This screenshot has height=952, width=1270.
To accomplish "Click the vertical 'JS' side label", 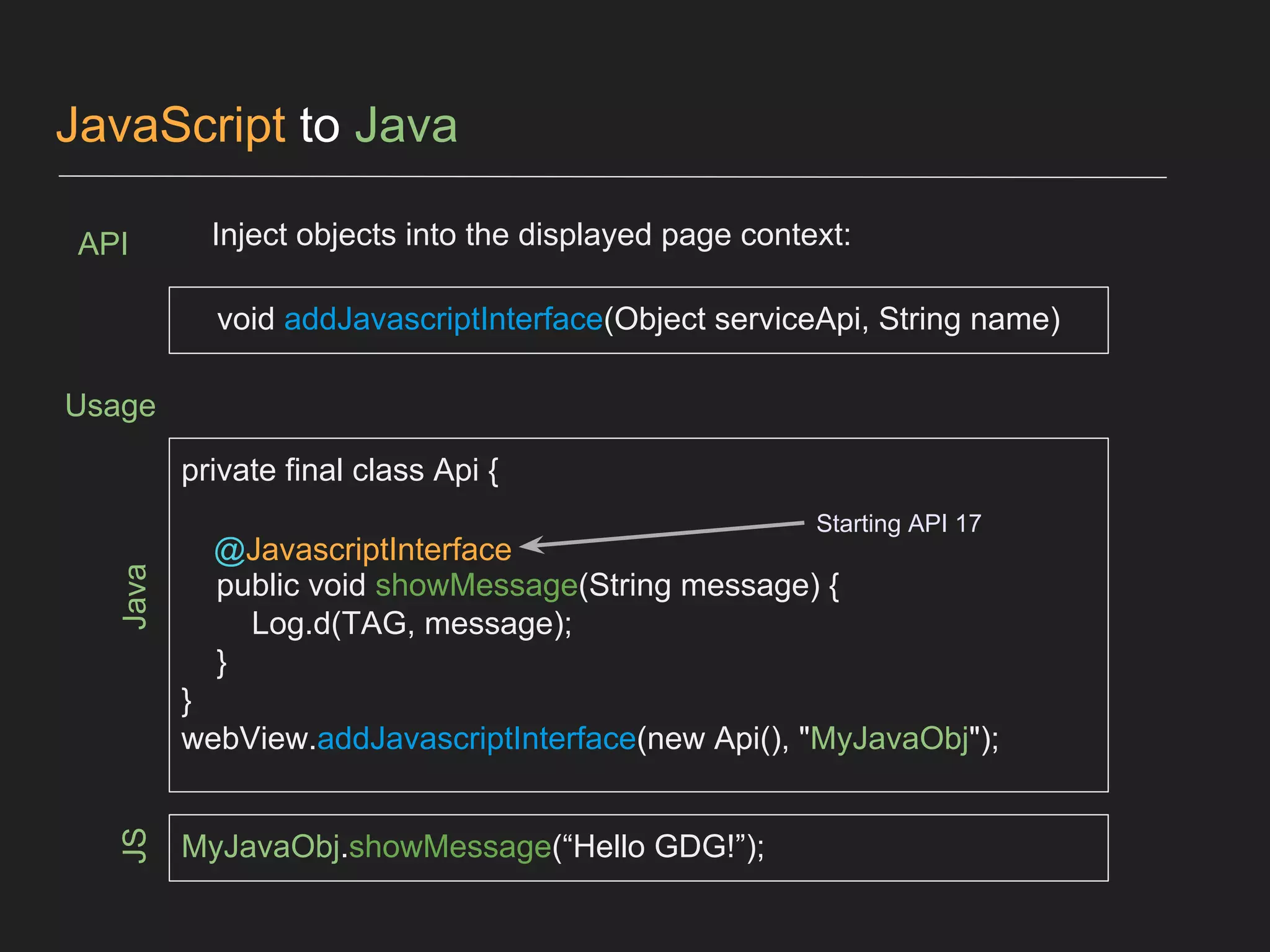I will coord(135,846).
